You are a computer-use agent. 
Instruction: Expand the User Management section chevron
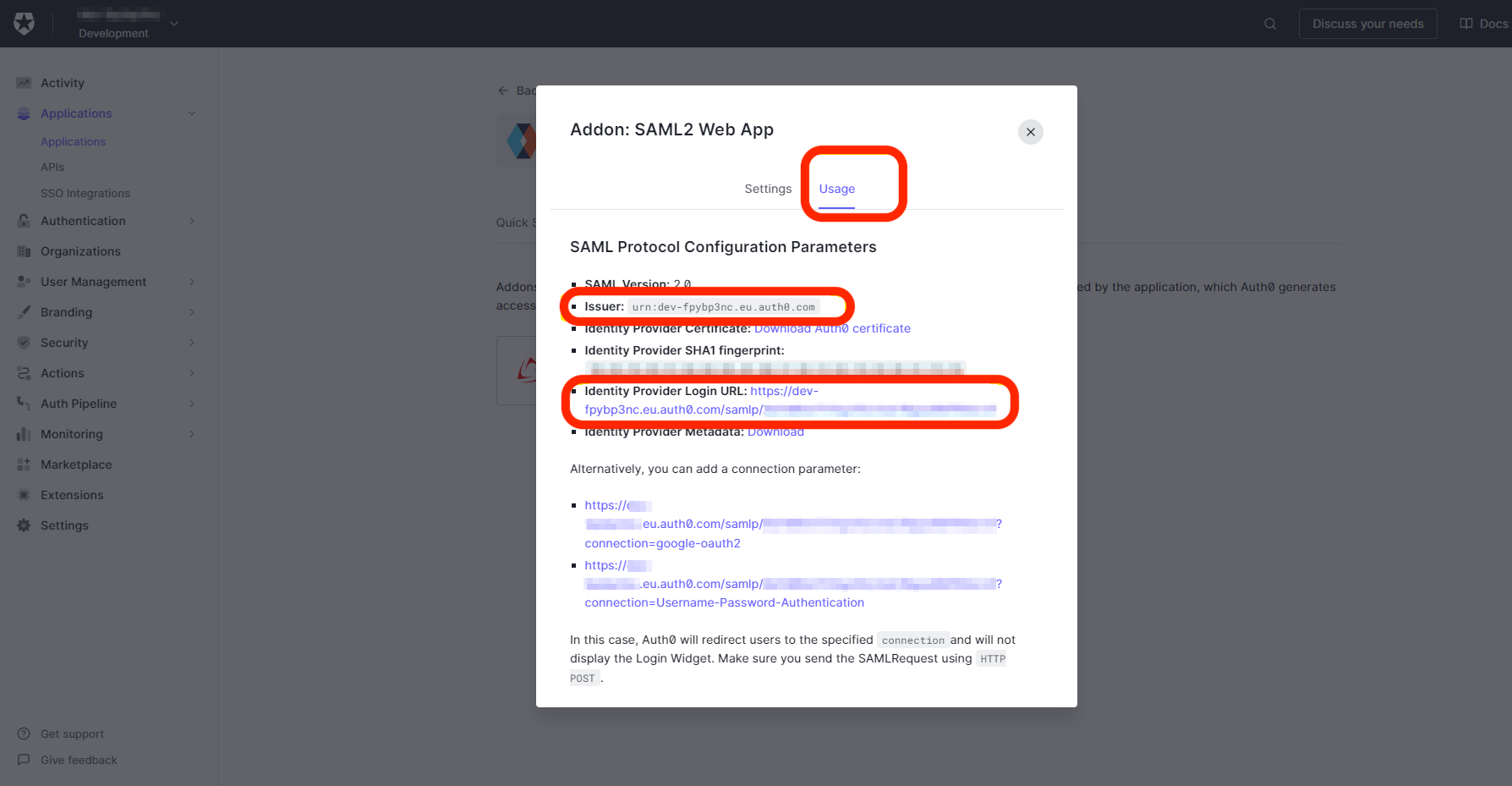point(192,282)
